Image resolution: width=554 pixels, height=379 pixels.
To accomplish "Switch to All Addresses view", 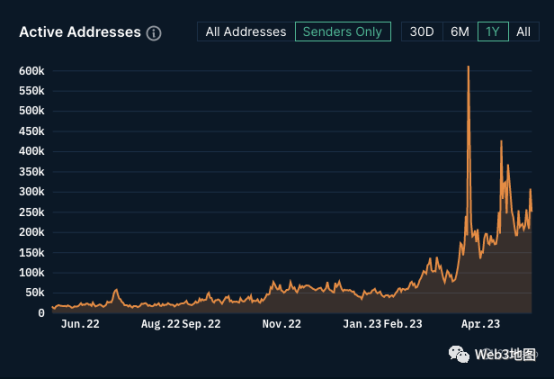I will pyautogui.click(x=246, y=32).
